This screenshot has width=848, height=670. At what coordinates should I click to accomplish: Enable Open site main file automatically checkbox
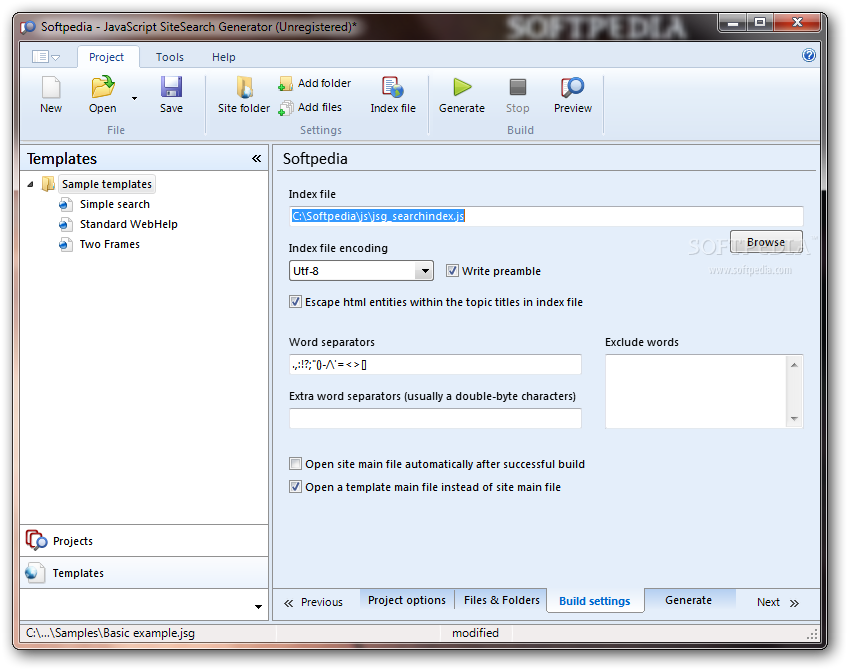295,464
